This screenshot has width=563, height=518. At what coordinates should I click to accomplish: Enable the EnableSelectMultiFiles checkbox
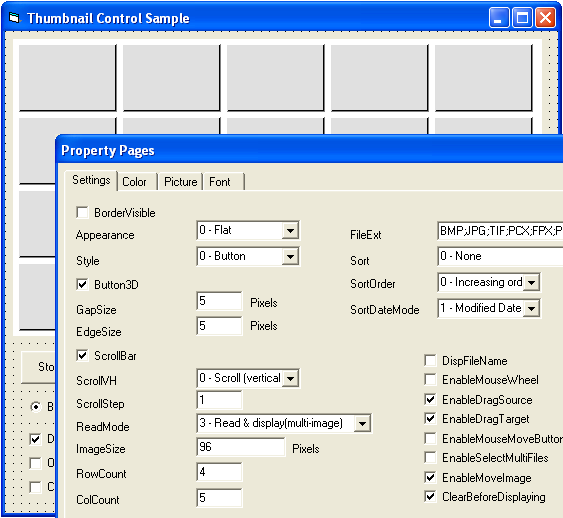click(430, 458)
